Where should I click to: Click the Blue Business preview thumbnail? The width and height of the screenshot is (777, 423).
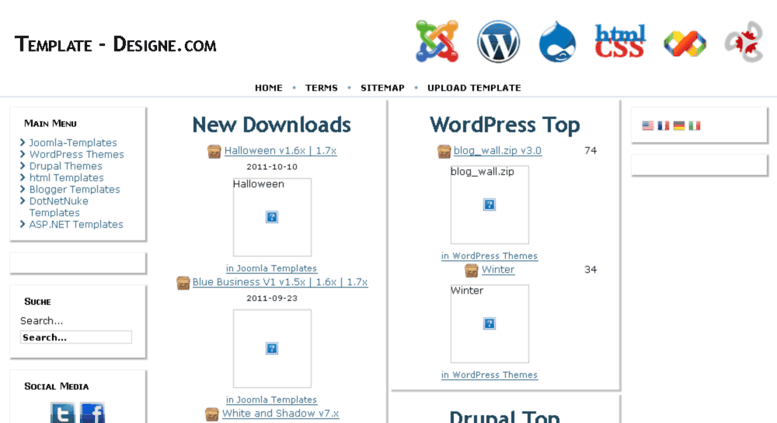(272, 349)
